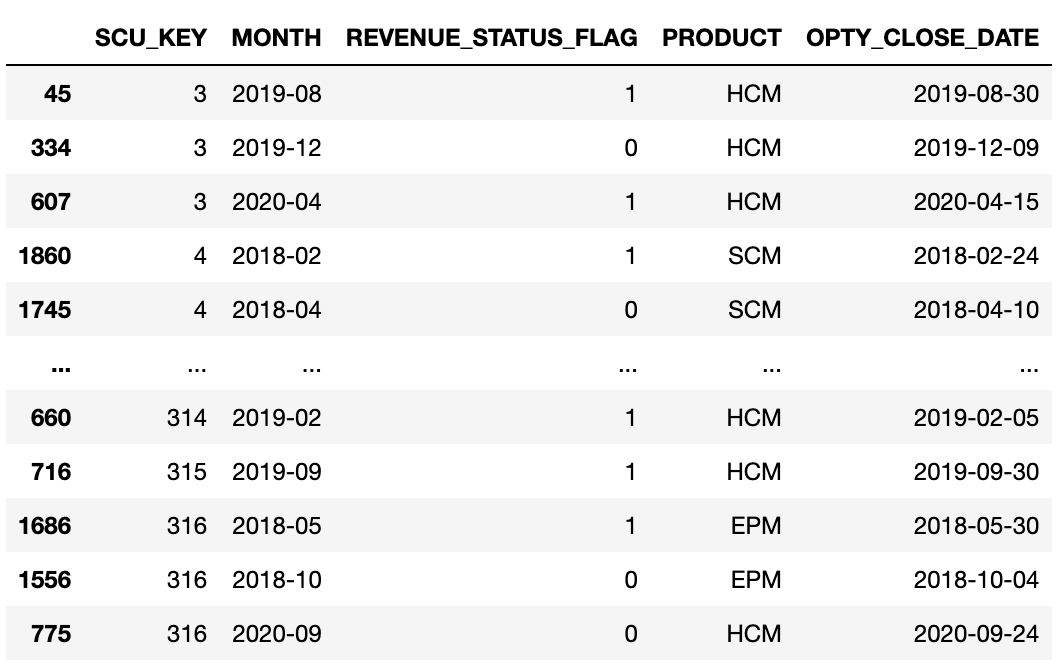Click the SCU_KEY column header
The height and width of the screenshot is (666, 1060).
151,39
